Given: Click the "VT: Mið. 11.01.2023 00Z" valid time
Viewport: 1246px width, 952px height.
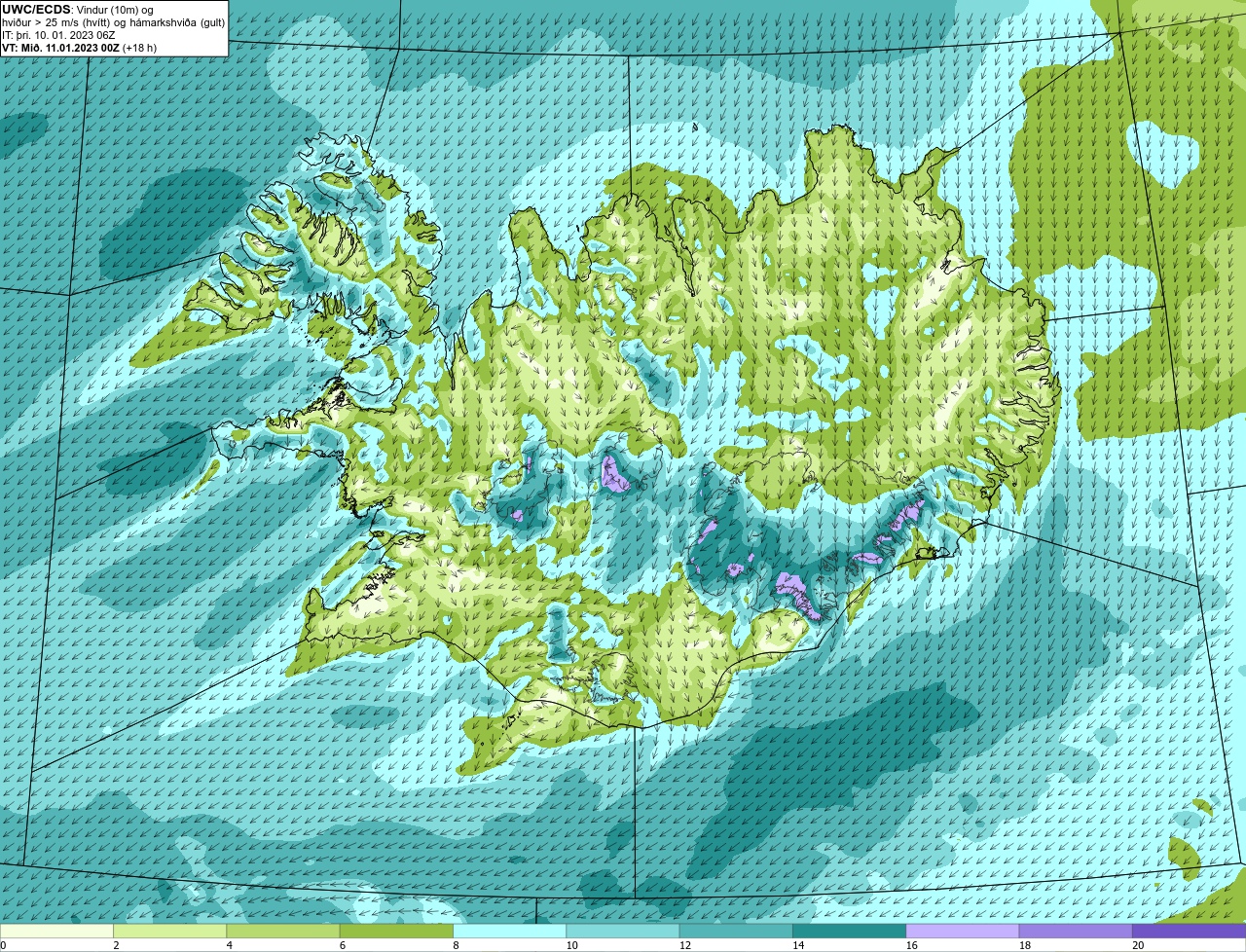Looking at the screenshot, I should pyautogui.click(x=60, y=48).
